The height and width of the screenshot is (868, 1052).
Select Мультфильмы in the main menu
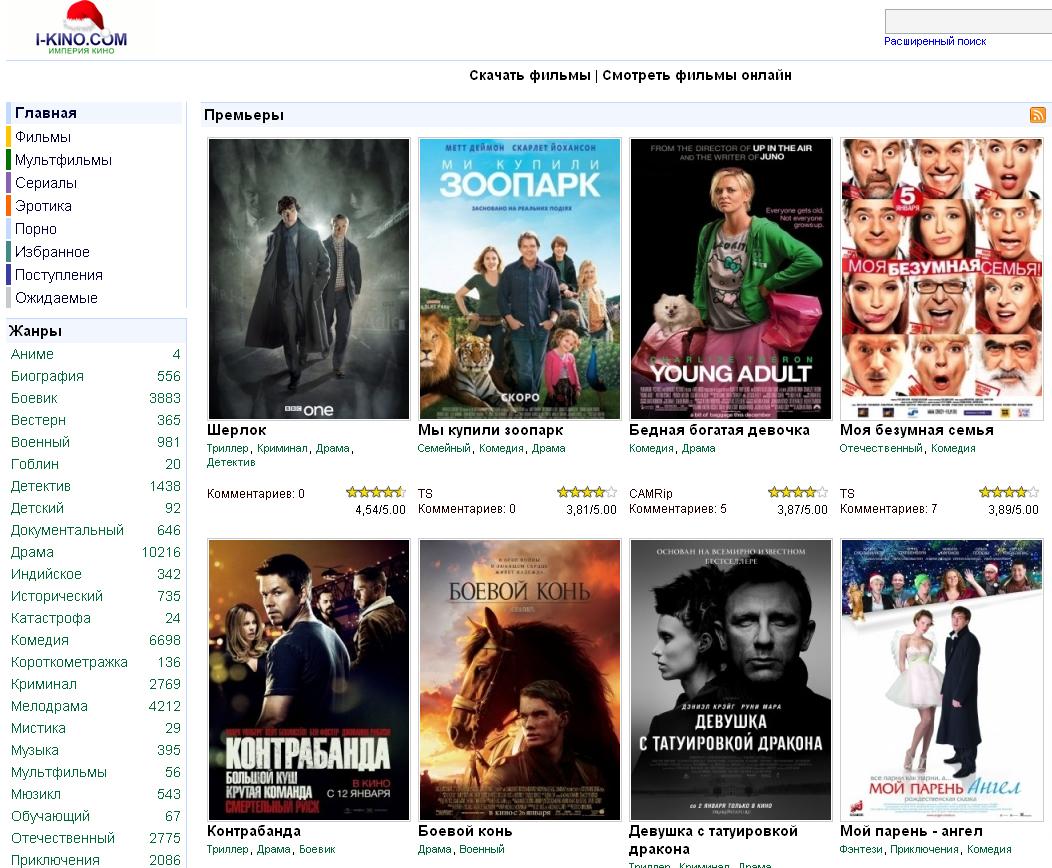(x=63, y=160)
